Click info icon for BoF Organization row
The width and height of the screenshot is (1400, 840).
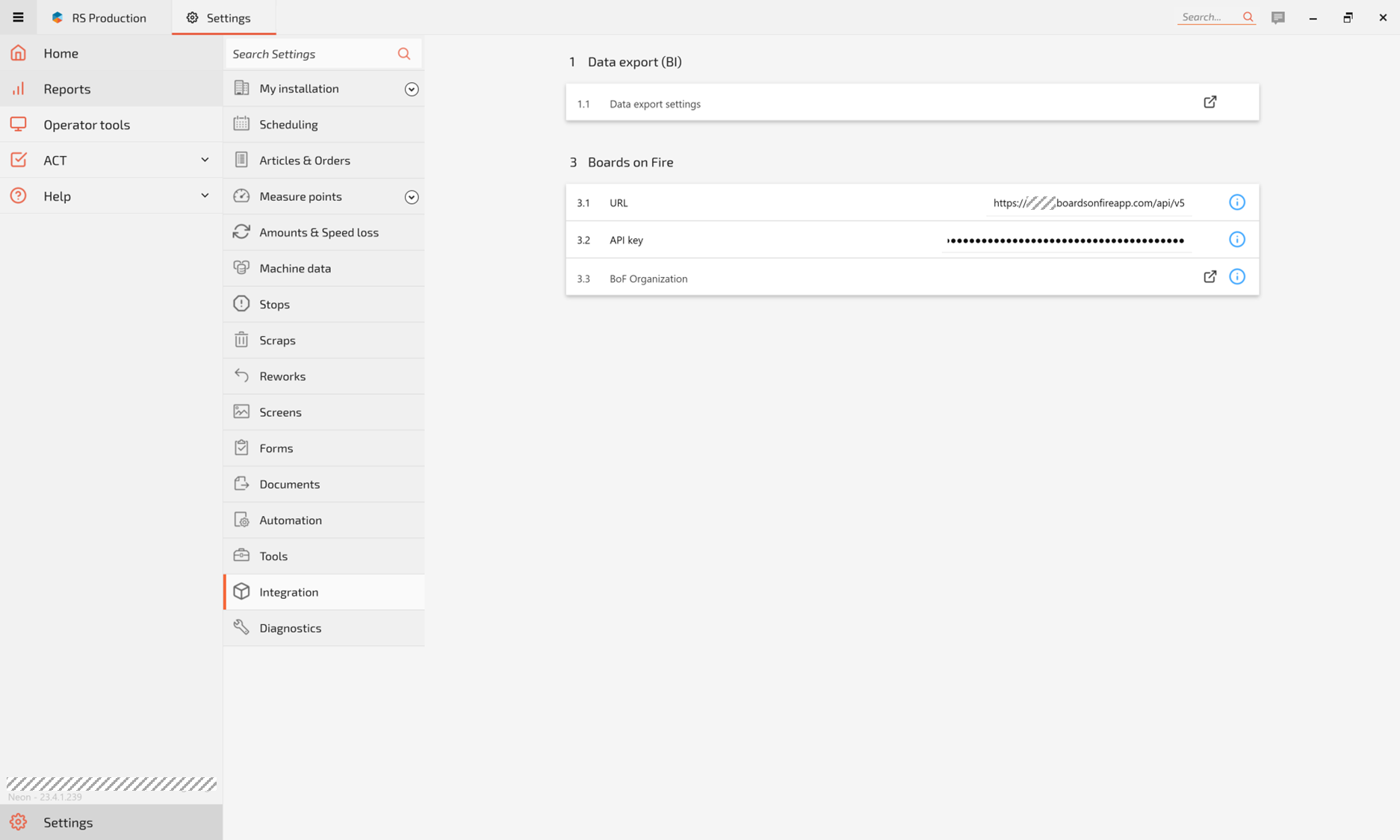point(1236,277)
